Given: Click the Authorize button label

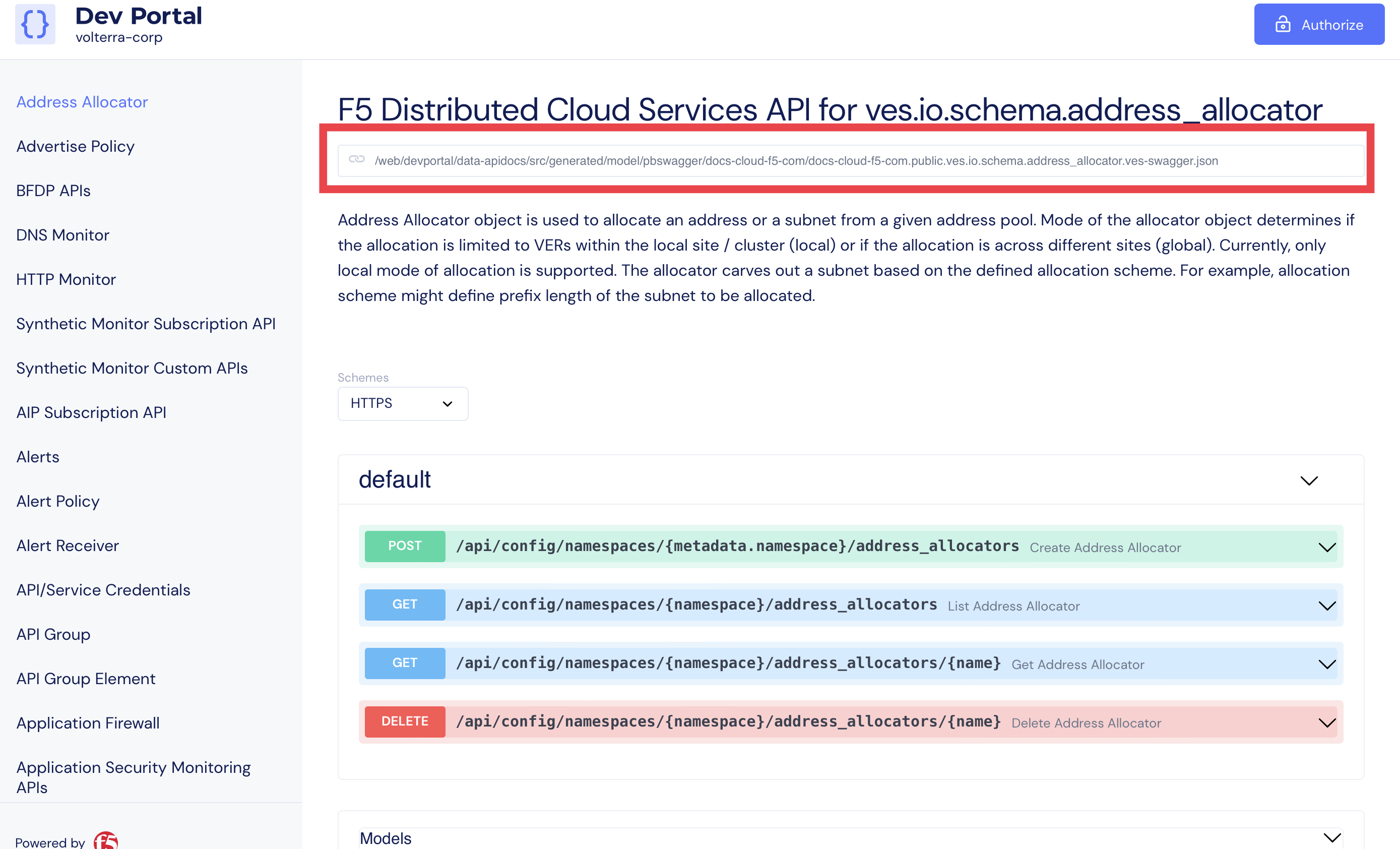Looking at the screenshot, I should coord(1332,25).
